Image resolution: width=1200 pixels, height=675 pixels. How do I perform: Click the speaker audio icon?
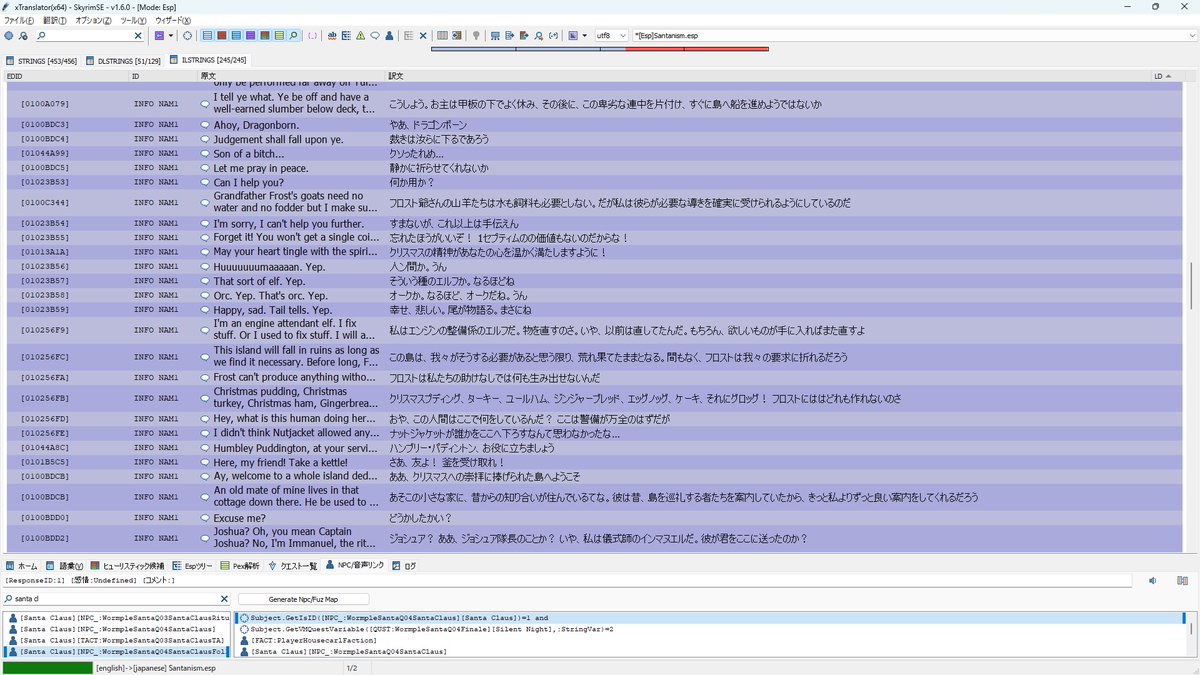pyautogui.click(x=1152, y=581)
